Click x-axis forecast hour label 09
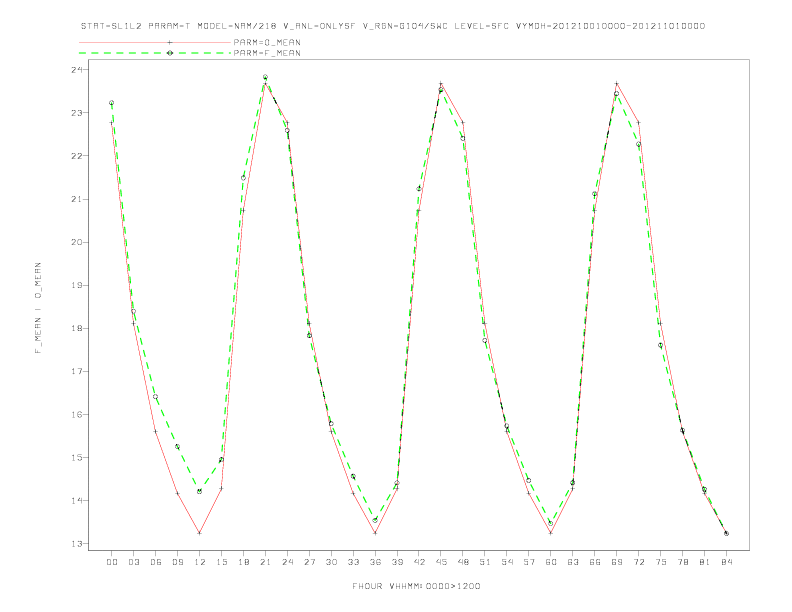This screenshot has height=612, width=792. pyautogui.click(x=177, y=562)
